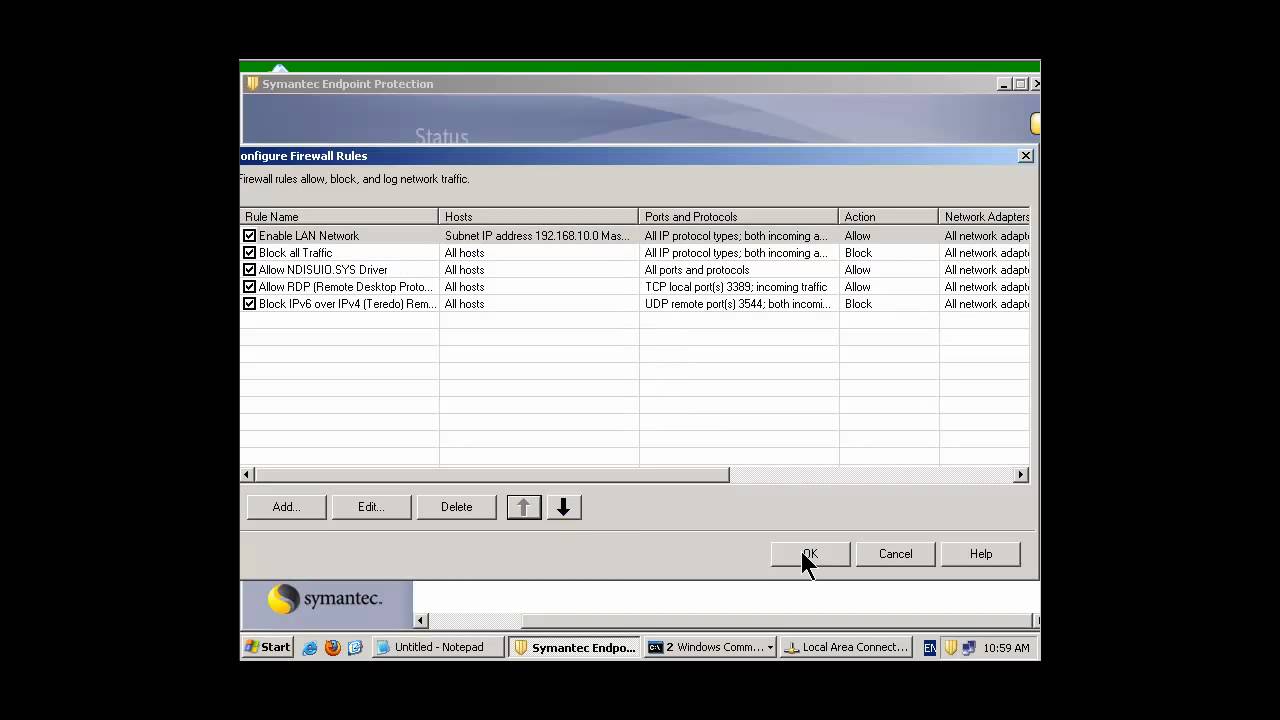Click 'All ports and protocols' cell
Screen dimensions: 1280x720
[738, 270]
